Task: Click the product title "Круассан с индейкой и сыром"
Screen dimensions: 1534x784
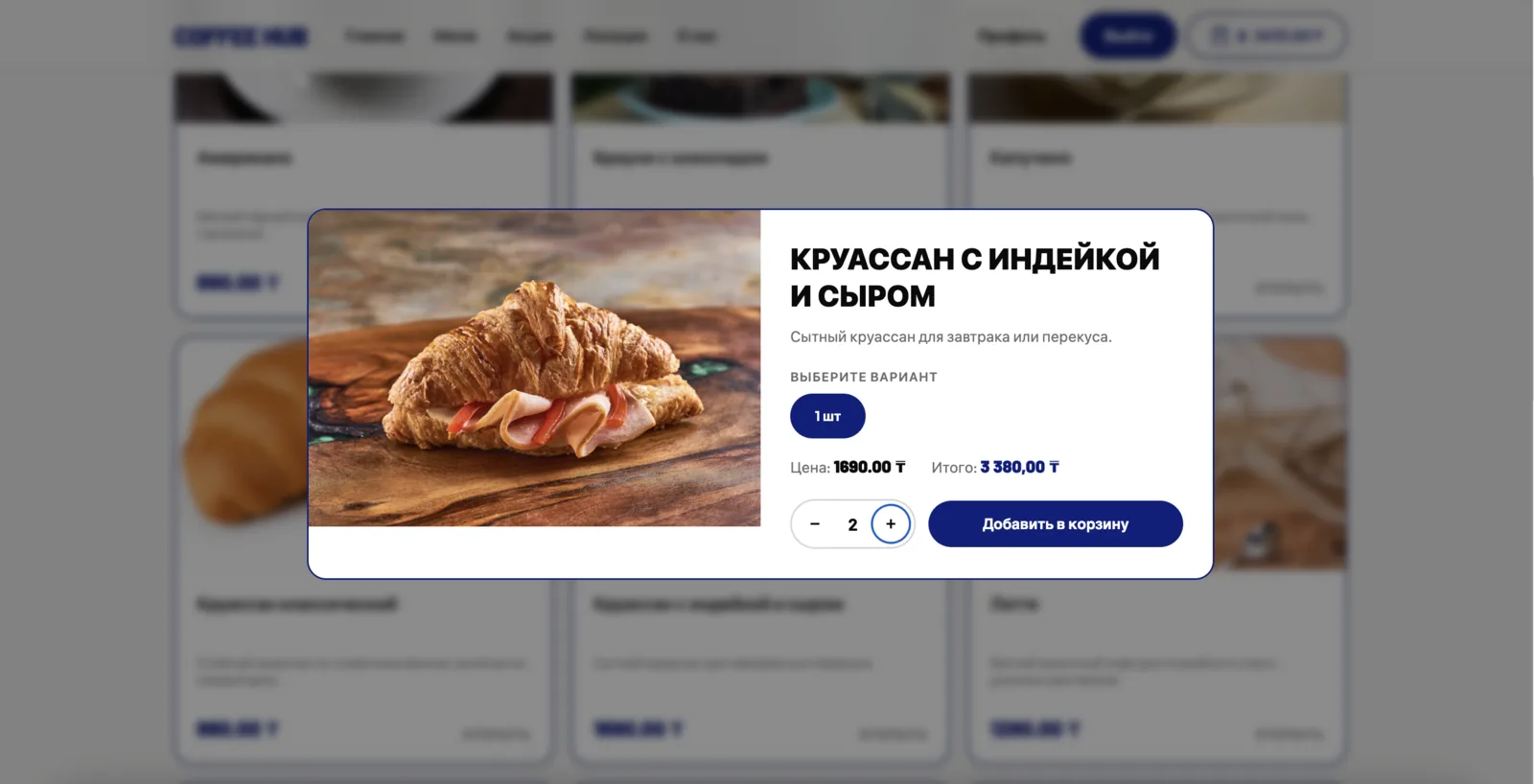Action: tap(975, 277)
